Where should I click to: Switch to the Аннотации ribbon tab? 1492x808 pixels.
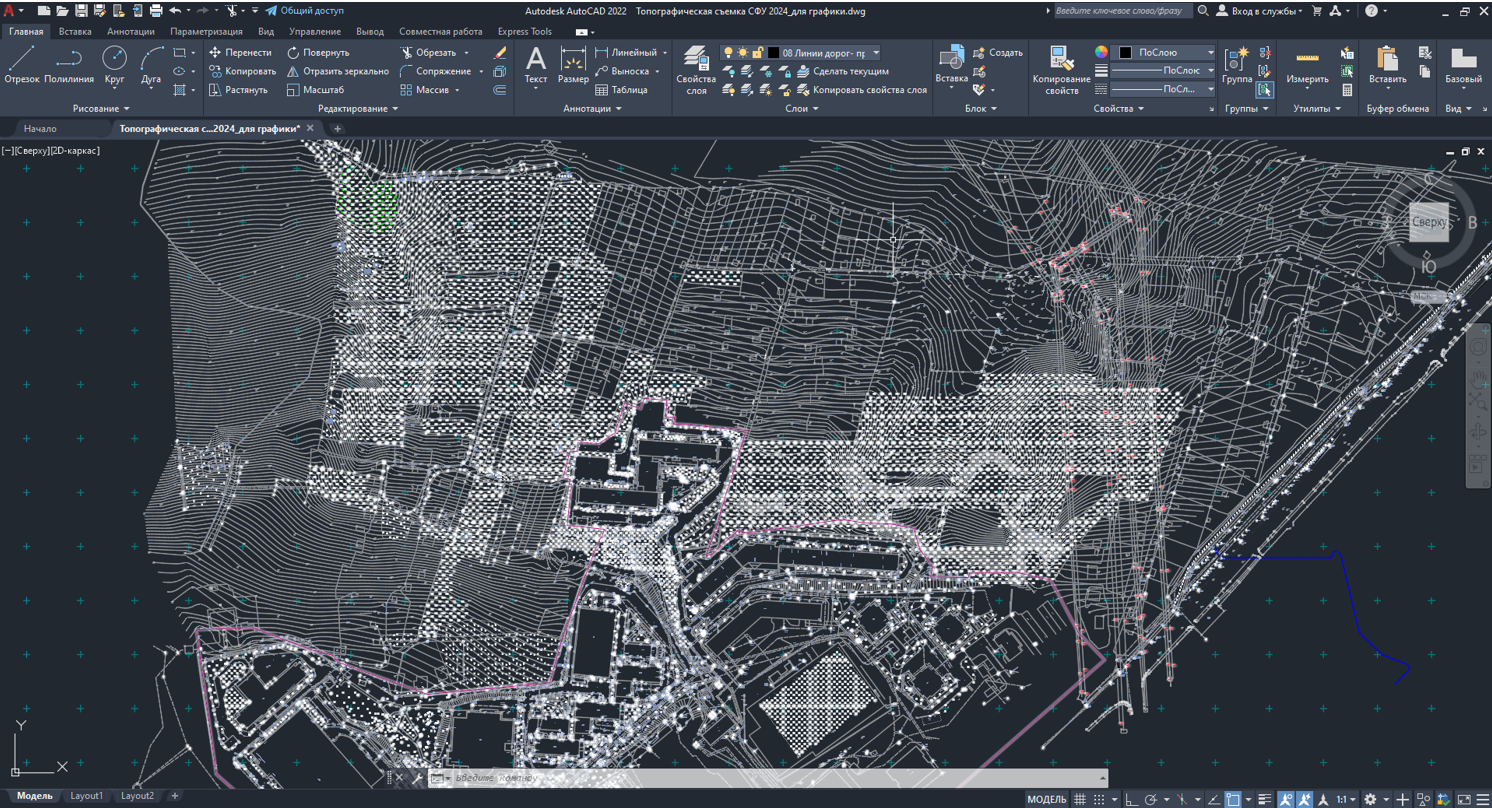130,31
